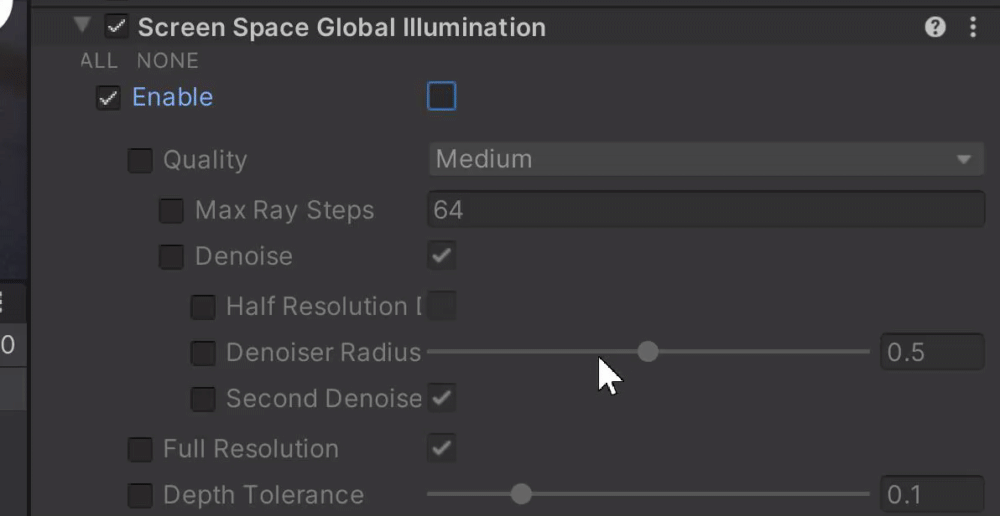Click the Max Ray Steps value field

pos(706,210)
